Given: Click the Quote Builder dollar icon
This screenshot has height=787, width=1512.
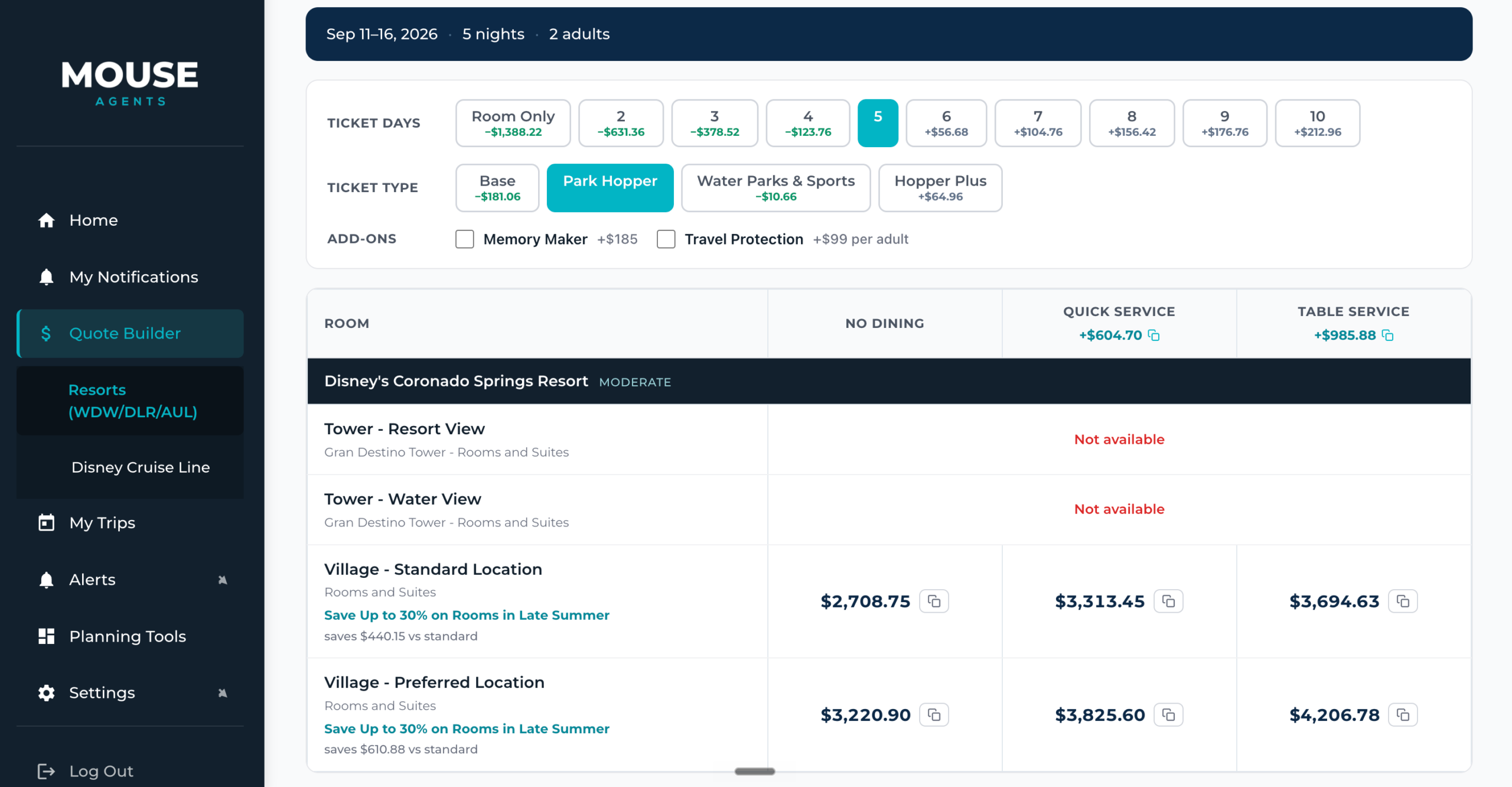Looking at the screenshot, I should pos(46,334).
